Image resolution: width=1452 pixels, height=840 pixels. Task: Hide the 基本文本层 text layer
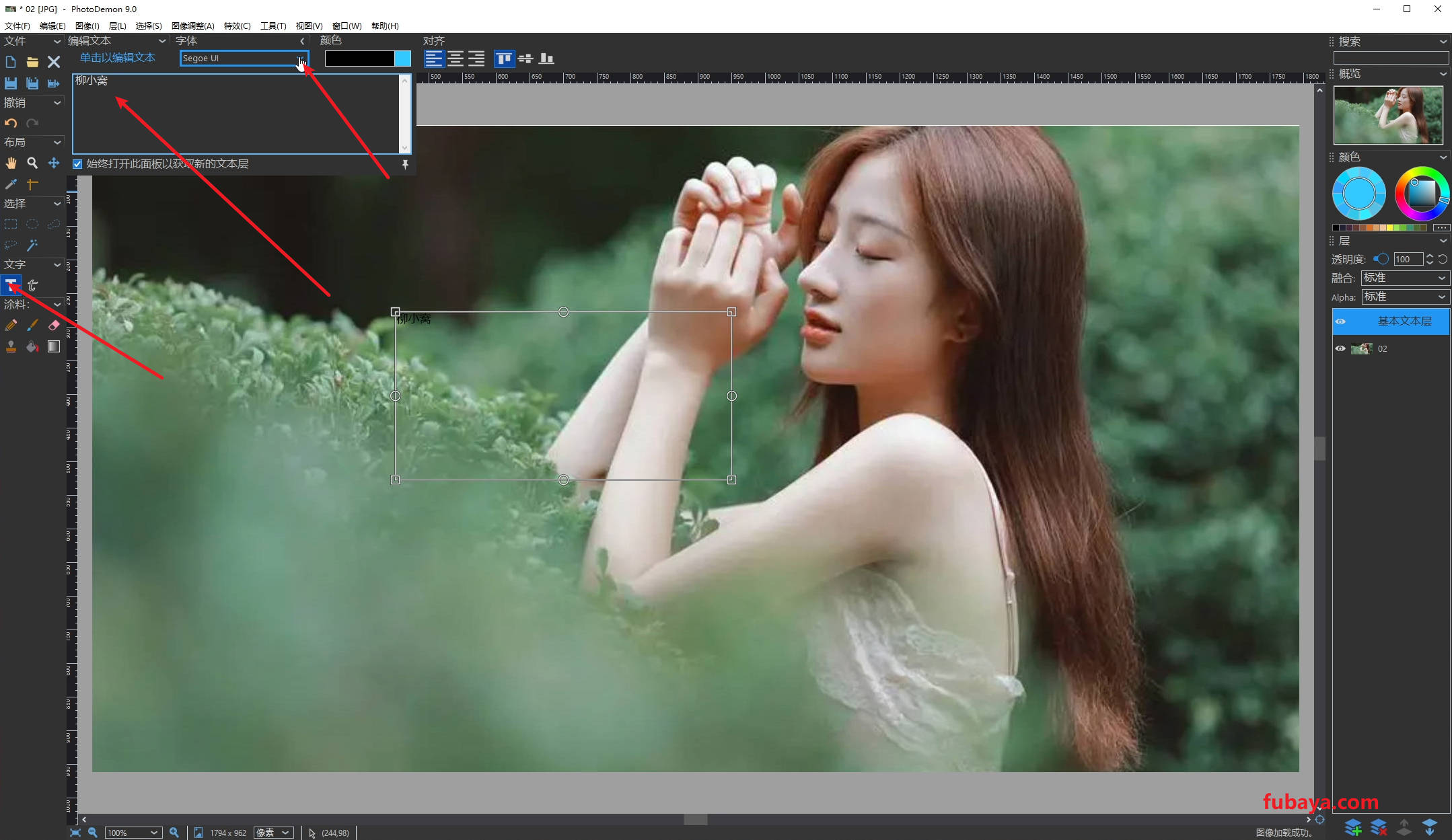click(1340, 321)
